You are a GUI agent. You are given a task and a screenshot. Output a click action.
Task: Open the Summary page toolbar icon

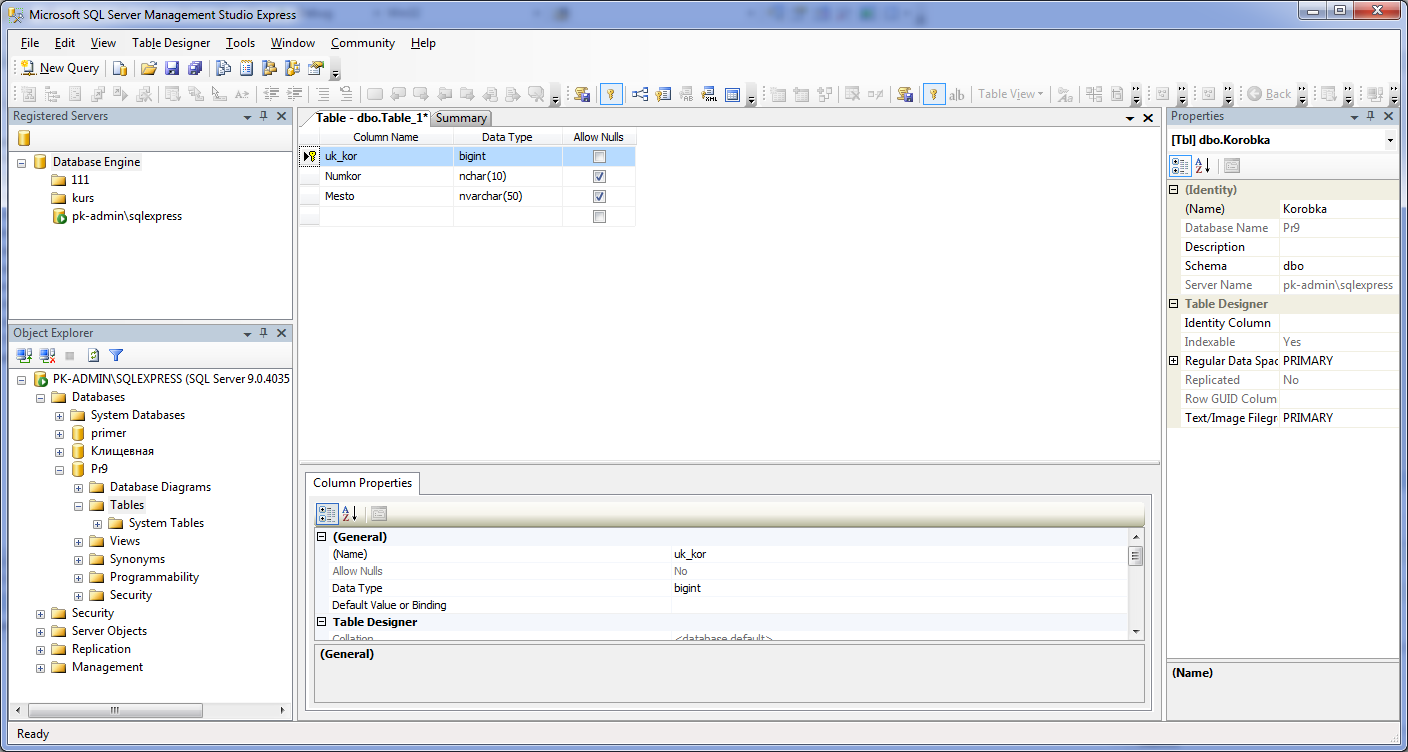246,68
